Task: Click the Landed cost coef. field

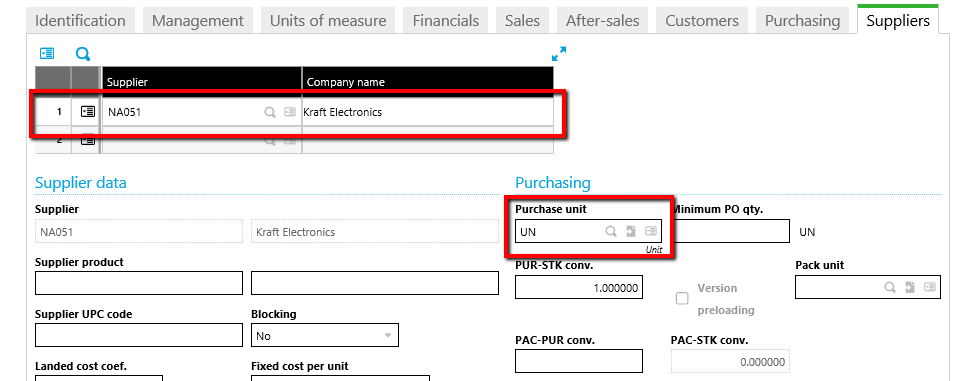Action: [x=99, y=377]
